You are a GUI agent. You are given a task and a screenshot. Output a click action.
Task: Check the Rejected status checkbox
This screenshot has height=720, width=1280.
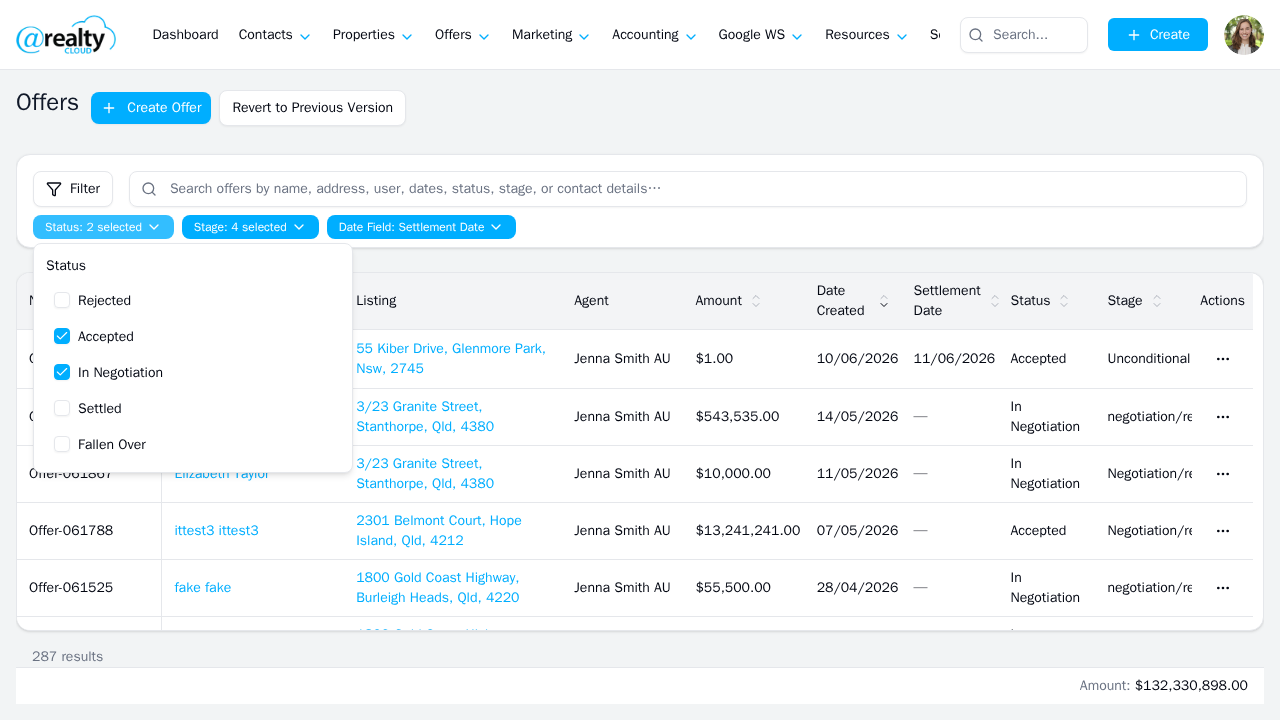pyautogui.click(x=62, y=301)
